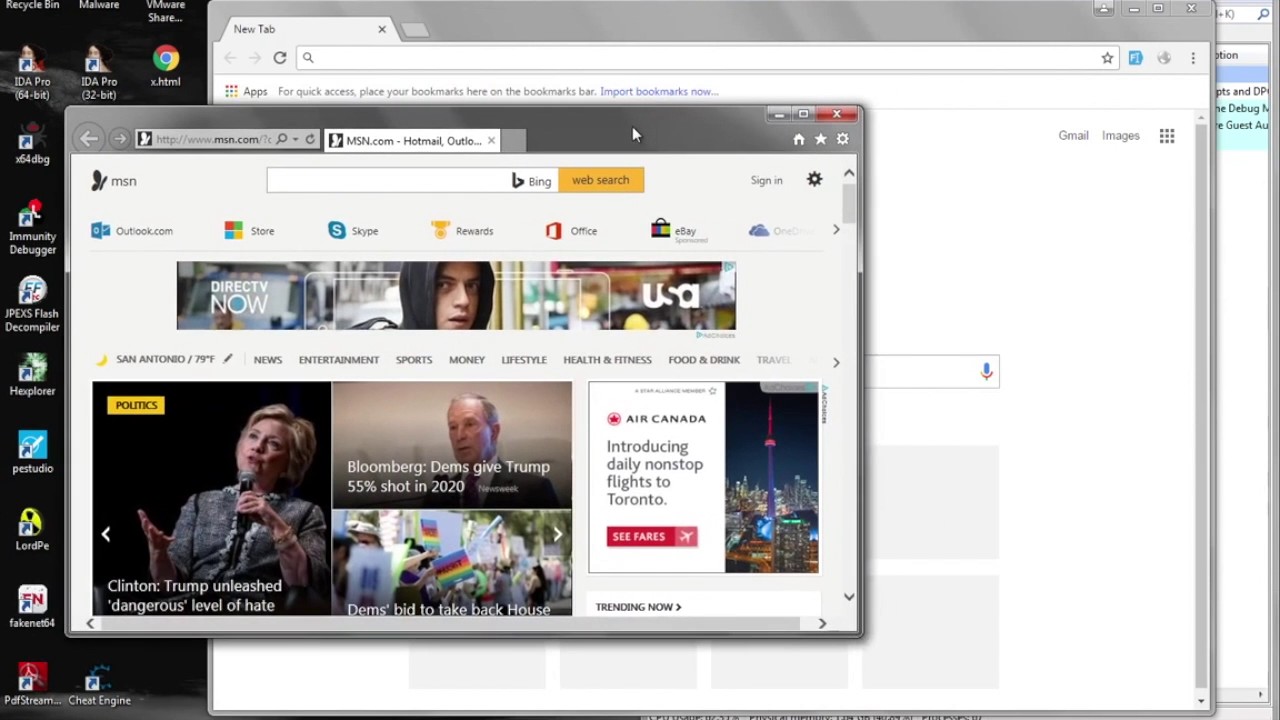
Task: Open the NEWS category on MSN
Action: [x=268, y=360]
